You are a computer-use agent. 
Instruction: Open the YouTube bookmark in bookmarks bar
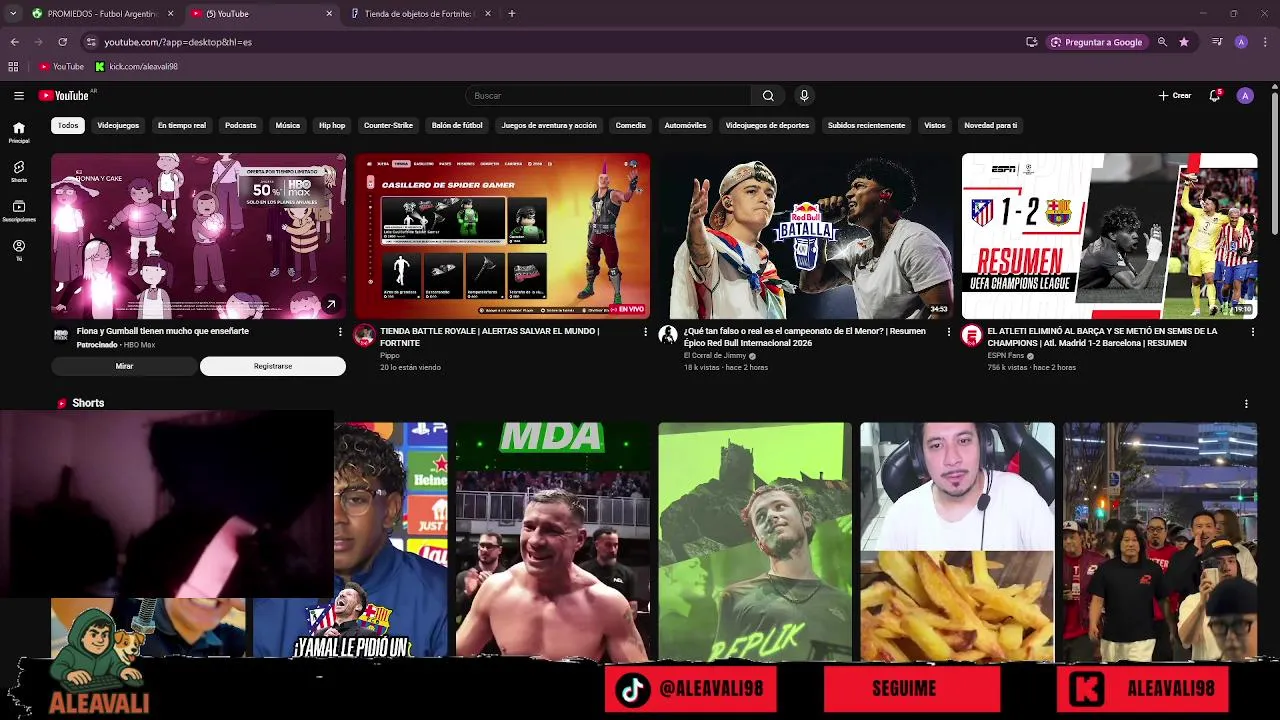(x=62, y=67)
